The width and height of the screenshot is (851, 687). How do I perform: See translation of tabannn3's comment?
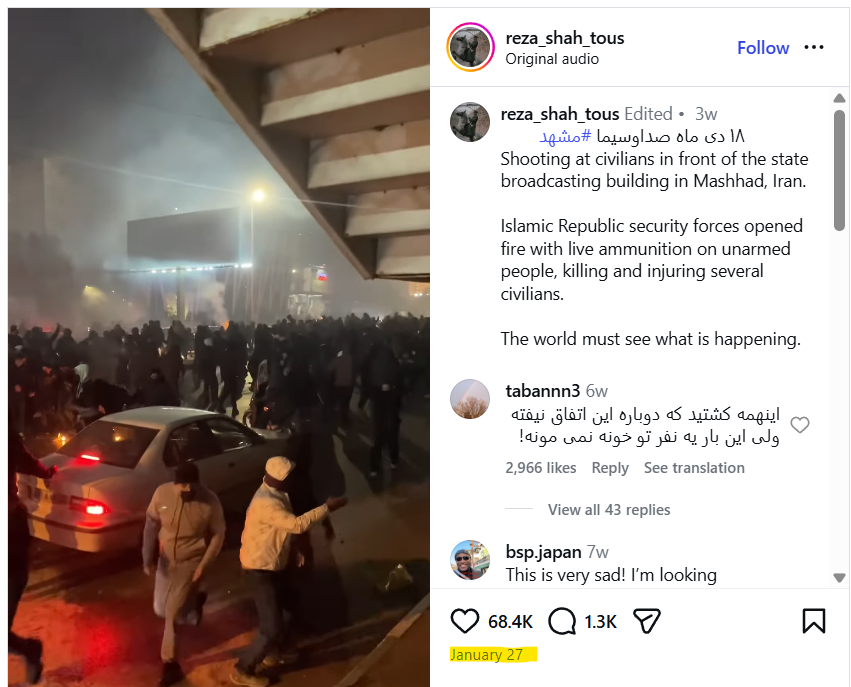pyautogui.click(x=694, y=468)
